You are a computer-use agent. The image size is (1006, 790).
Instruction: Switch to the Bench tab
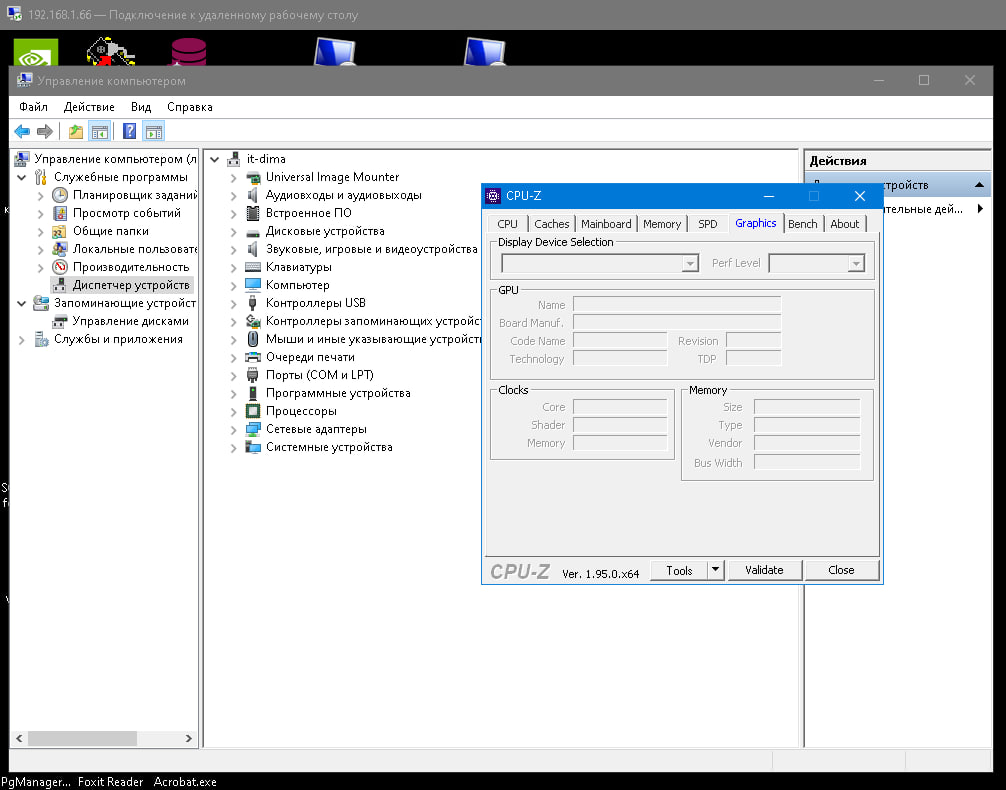803,224
